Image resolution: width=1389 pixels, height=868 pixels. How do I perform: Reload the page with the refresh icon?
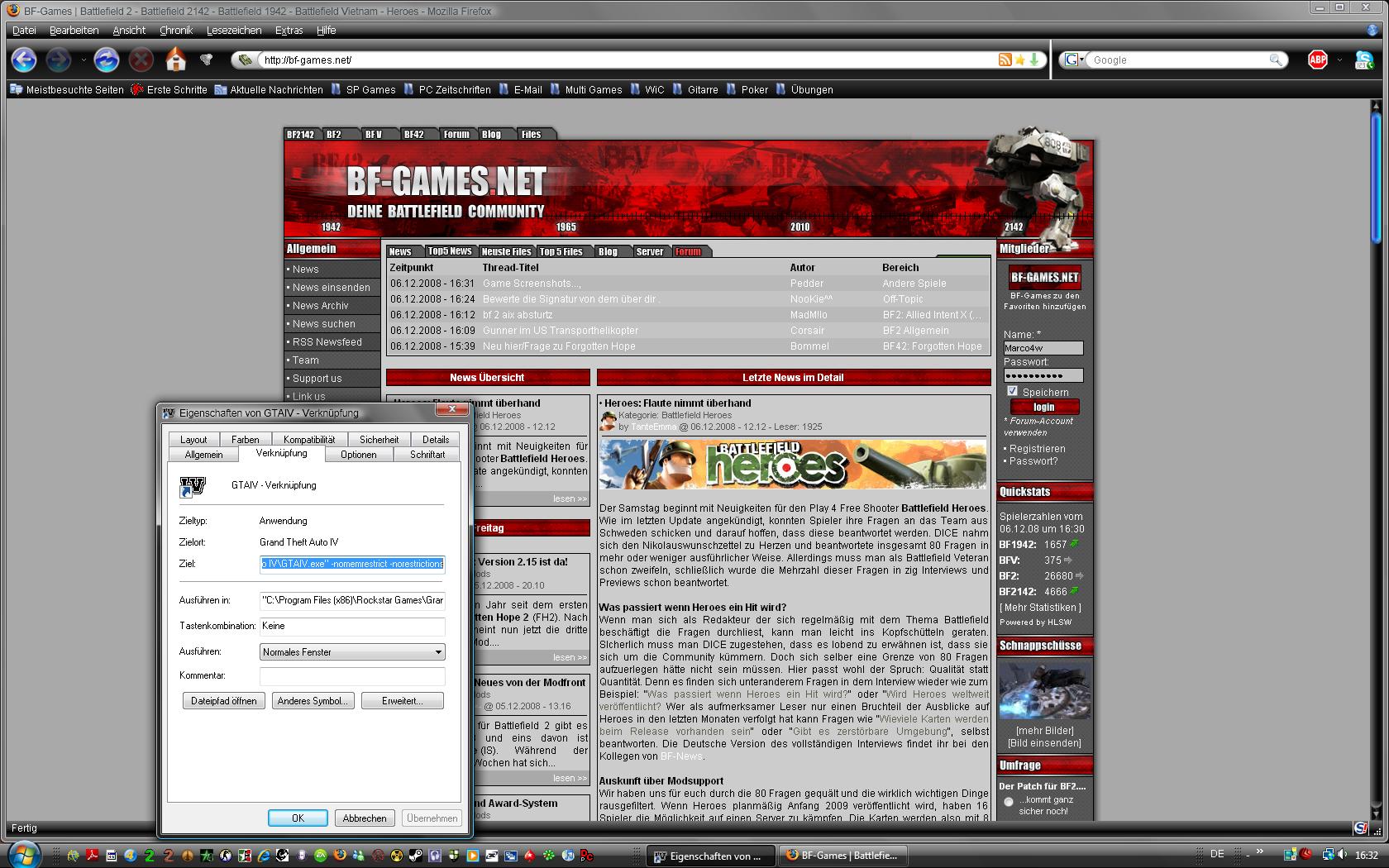pos(107,60)
